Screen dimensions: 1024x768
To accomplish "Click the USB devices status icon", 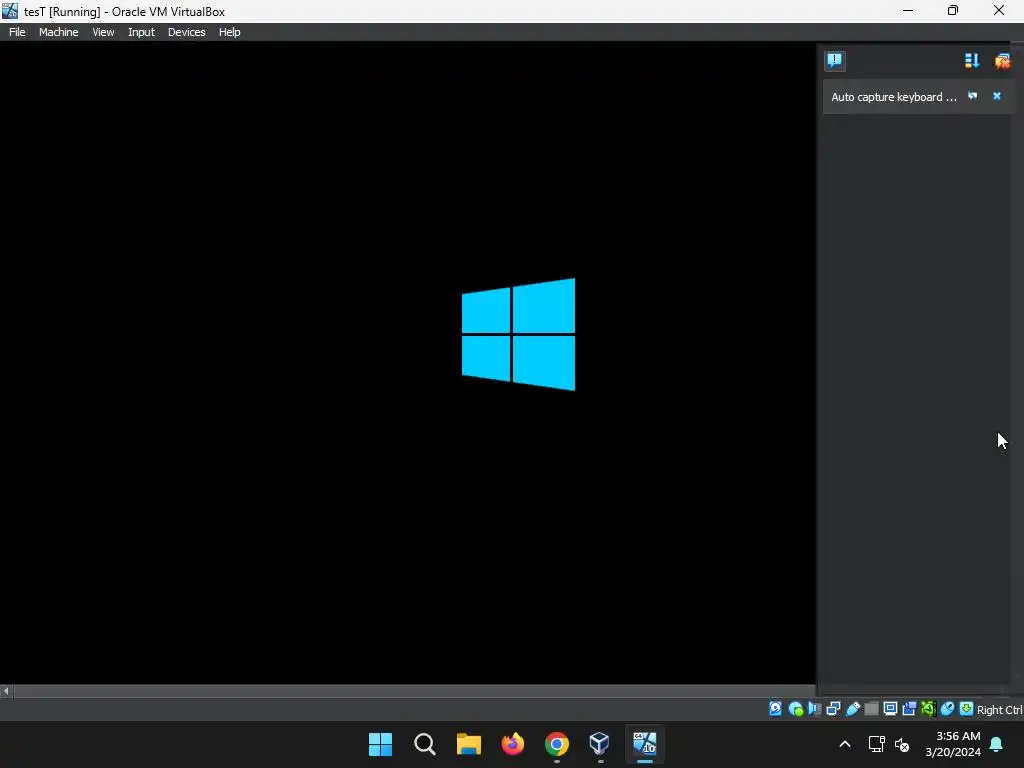I will [x=852, y=709].
